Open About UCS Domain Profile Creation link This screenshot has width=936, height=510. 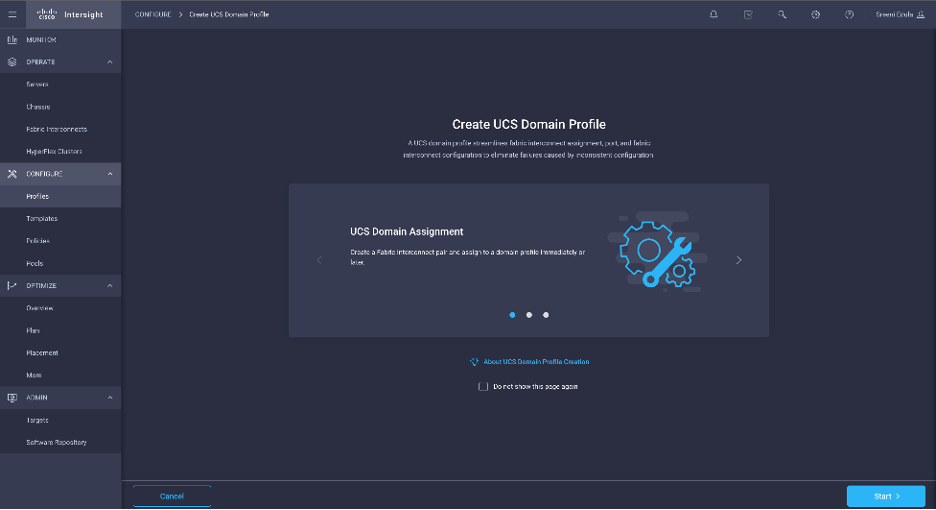[536, 362]
